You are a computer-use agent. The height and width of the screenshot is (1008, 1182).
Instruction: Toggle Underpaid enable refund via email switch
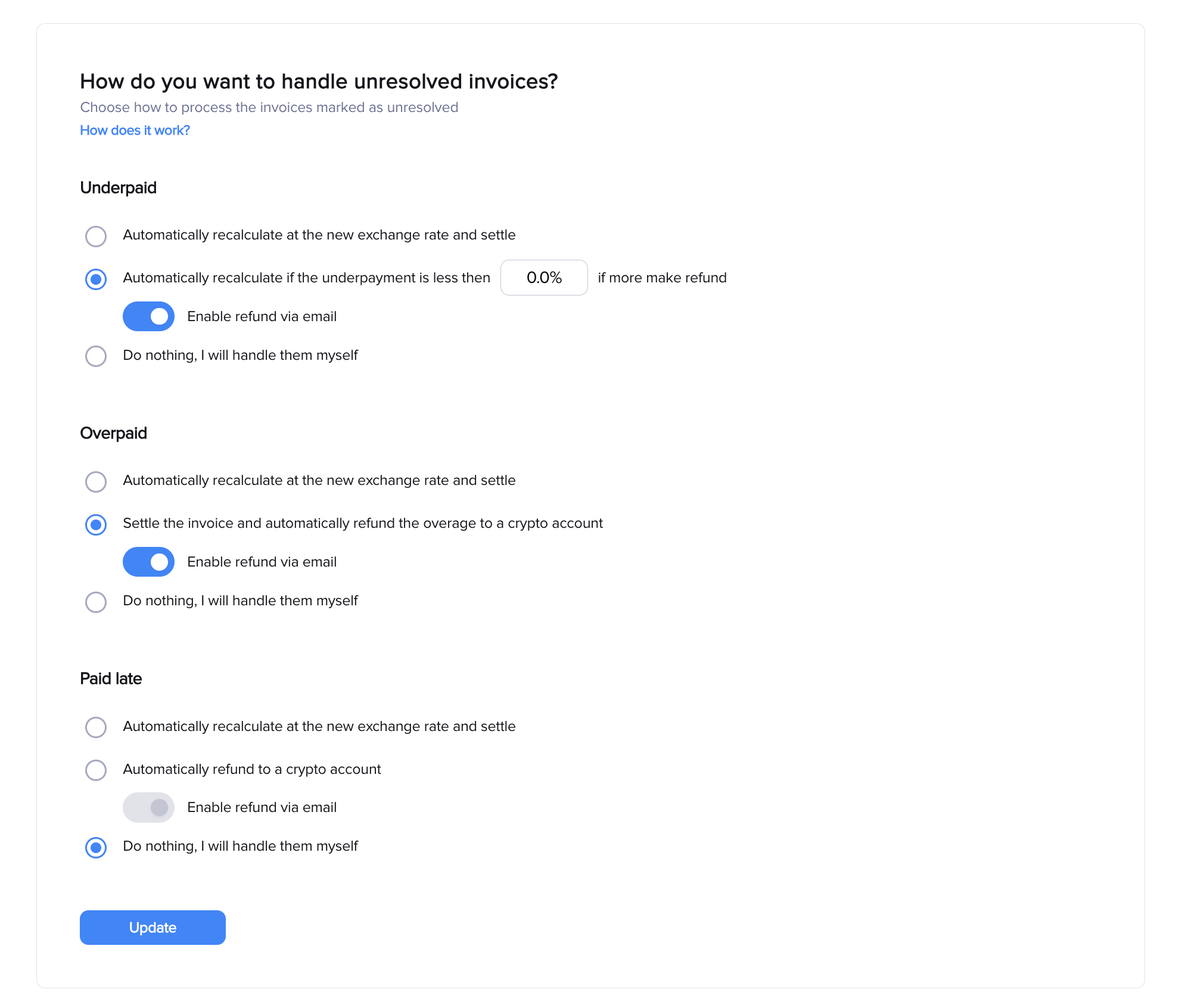tap(148, 316)
